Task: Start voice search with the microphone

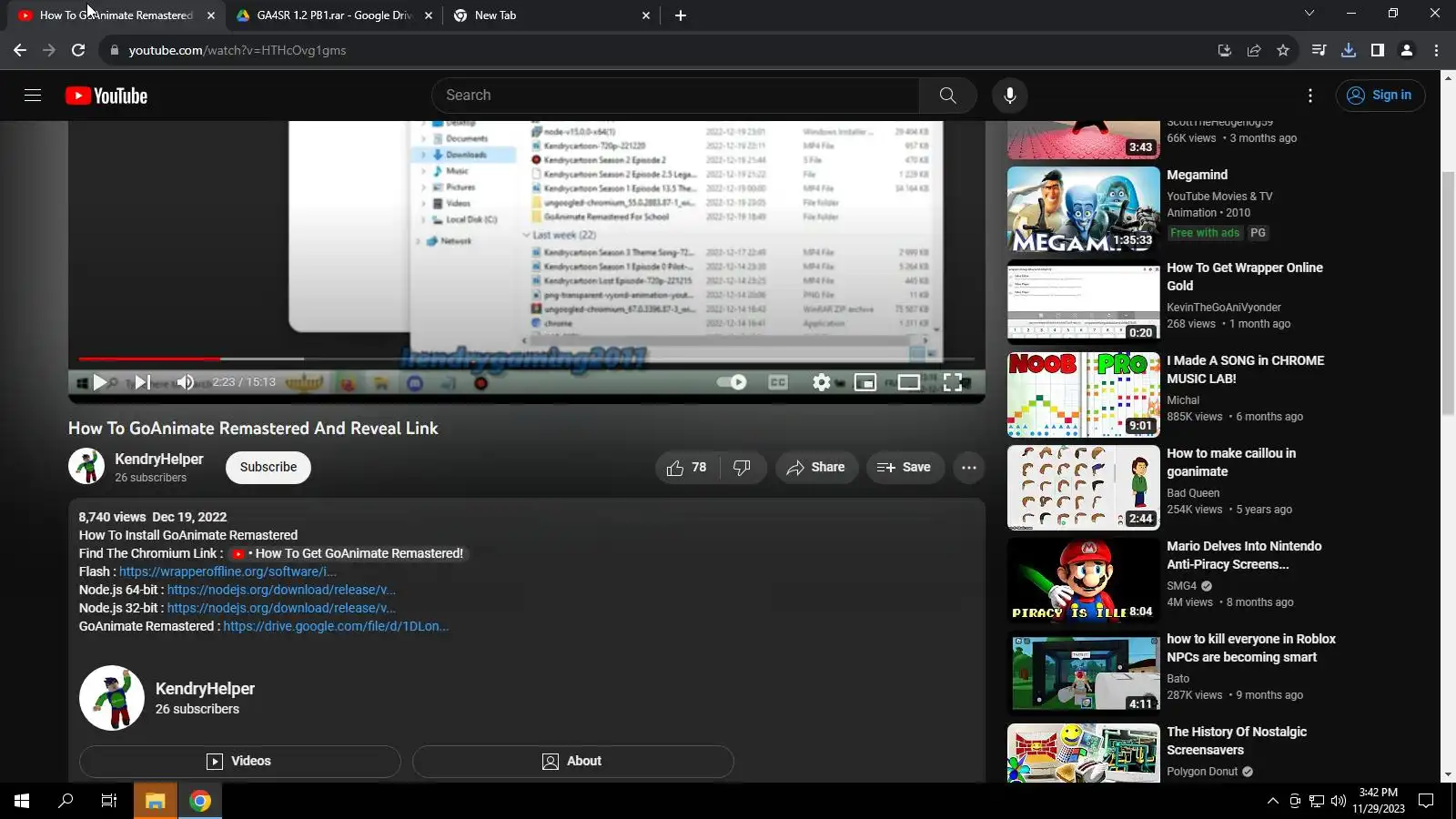Action: (x=1009, y=96)
